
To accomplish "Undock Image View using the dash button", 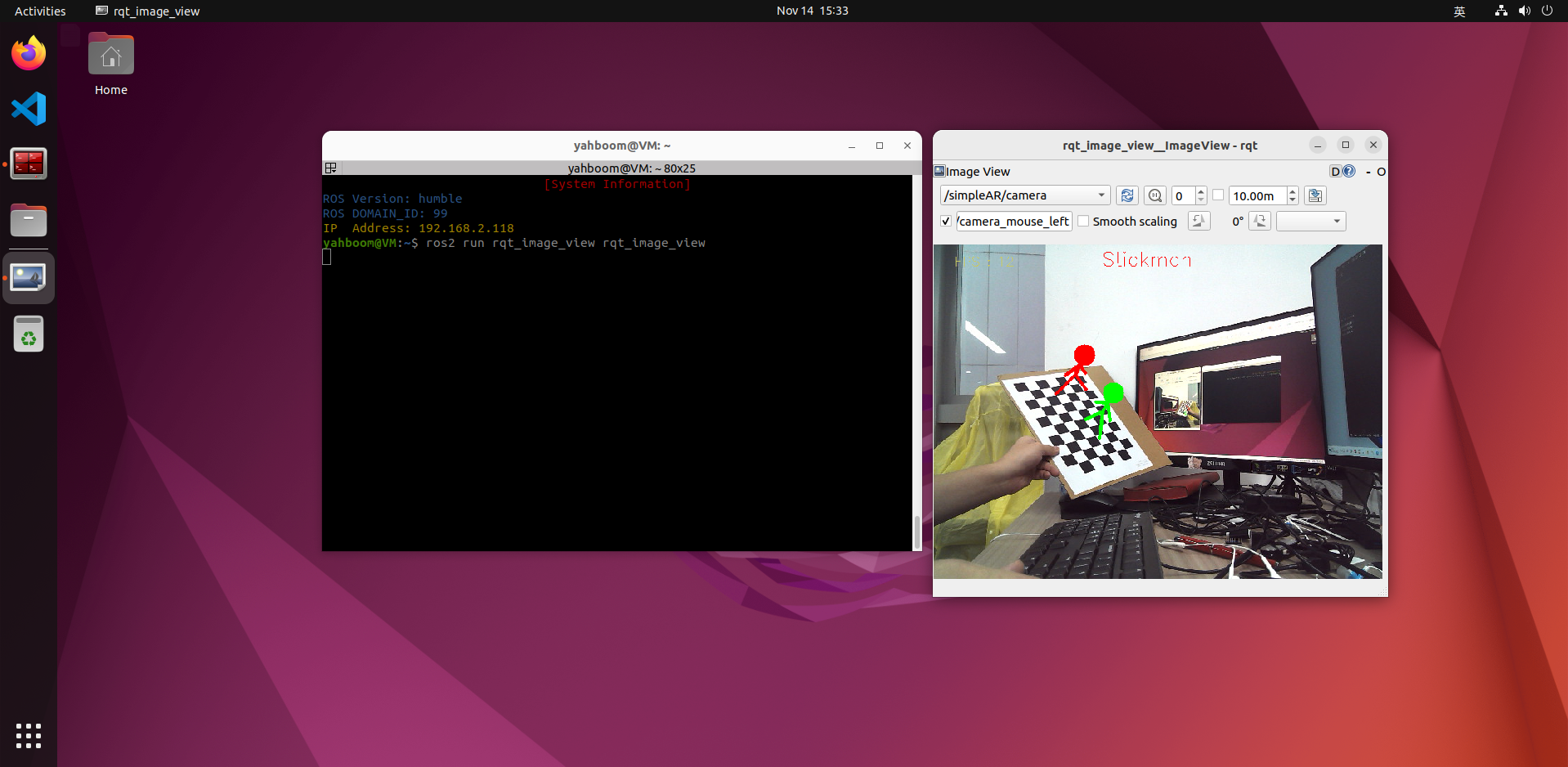I will pyautogui.click(x=1368, y=172).
